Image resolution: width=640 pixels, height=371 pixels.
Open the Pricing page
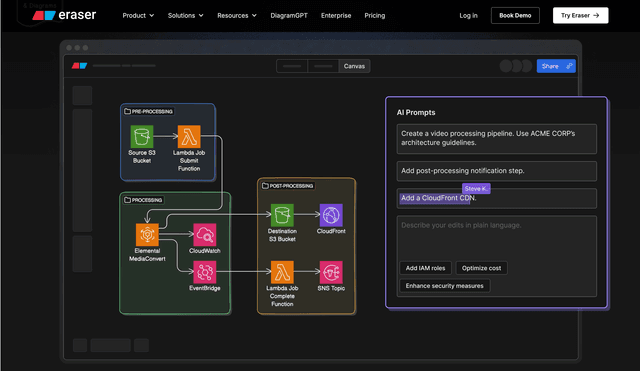click(x=375, y=16)
